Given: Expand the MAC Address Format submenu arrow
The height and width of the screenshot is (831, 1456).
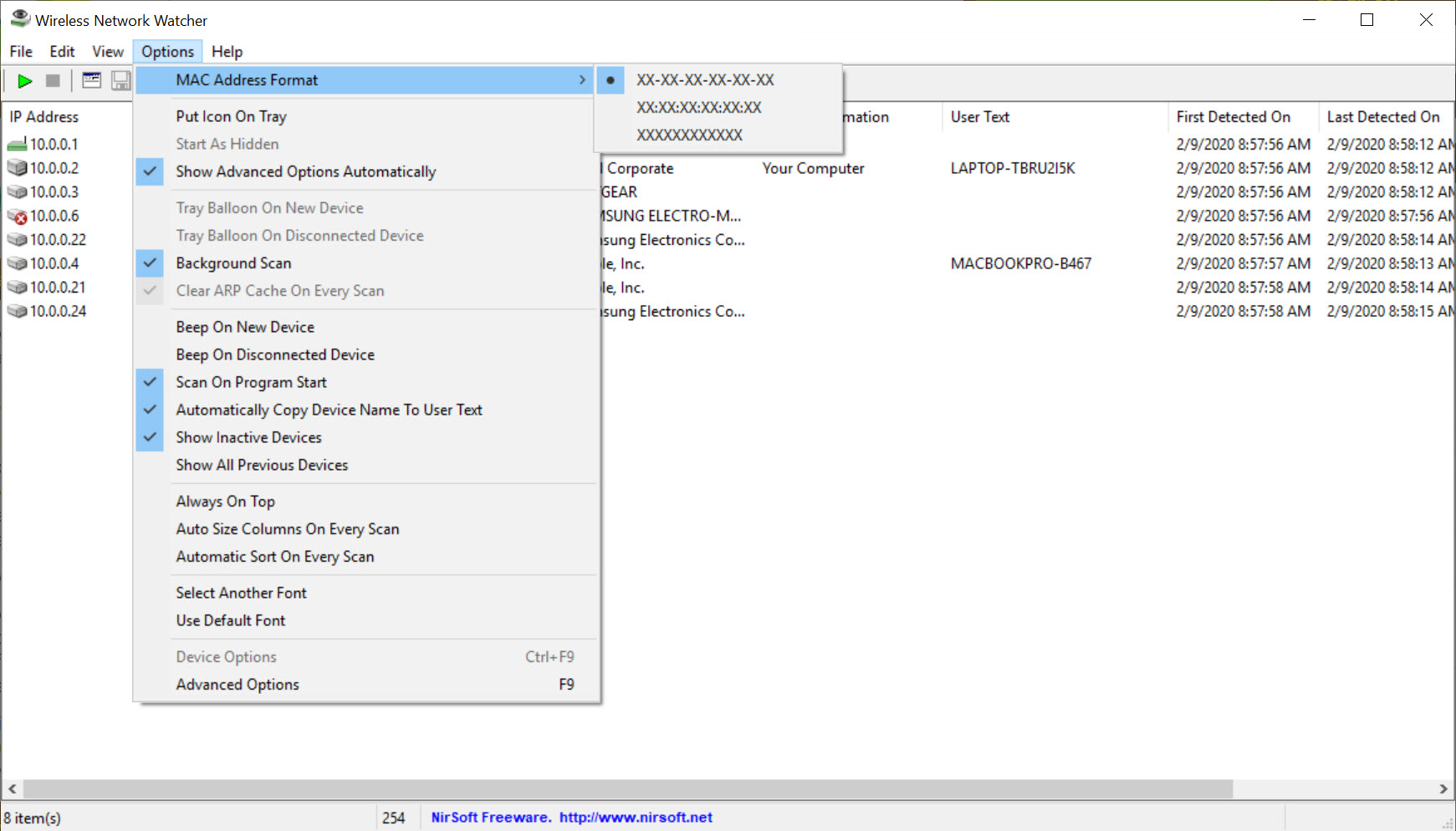Looking at the screenshot, I should click(x=582, y=80).
